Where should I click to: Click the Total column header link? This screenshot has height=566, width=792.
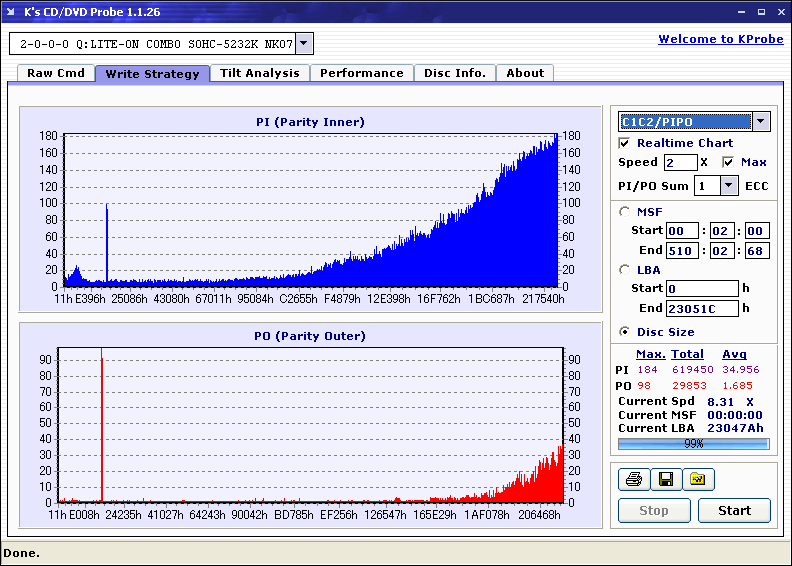687,354
